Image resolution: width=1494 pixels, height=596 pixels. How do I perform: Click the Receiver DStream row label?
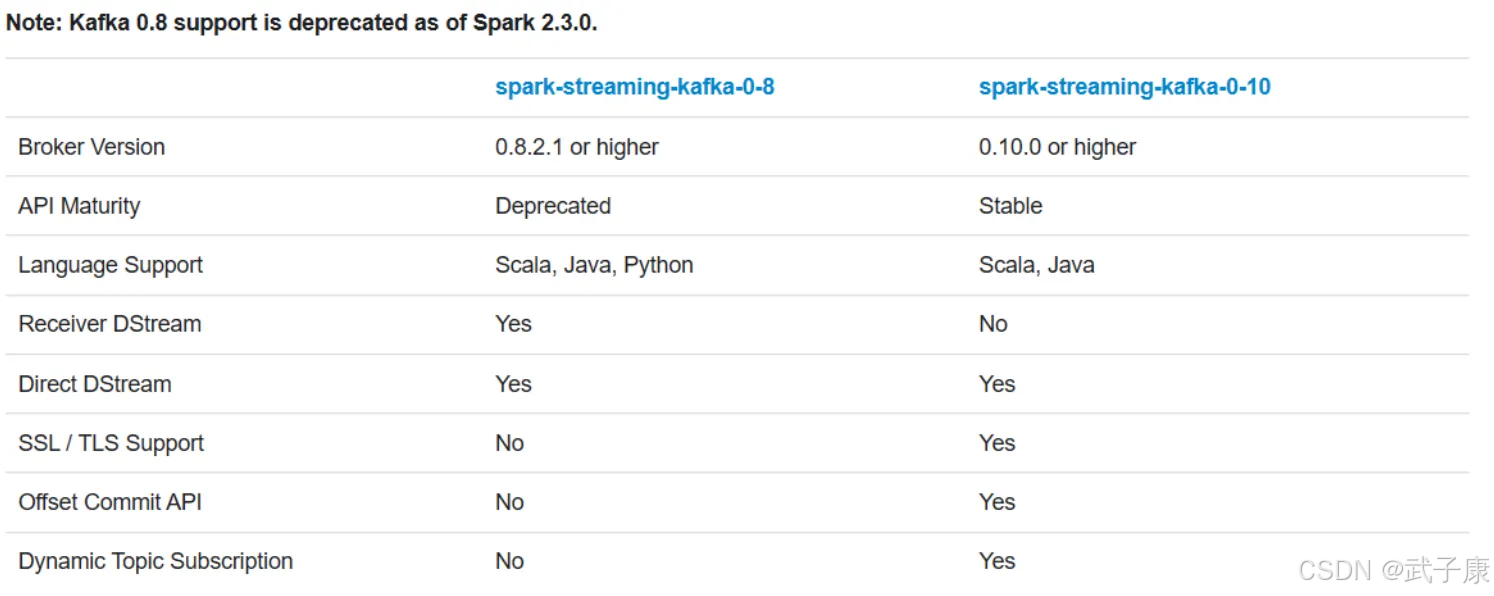pyautogui.click(x=109, y=324)
